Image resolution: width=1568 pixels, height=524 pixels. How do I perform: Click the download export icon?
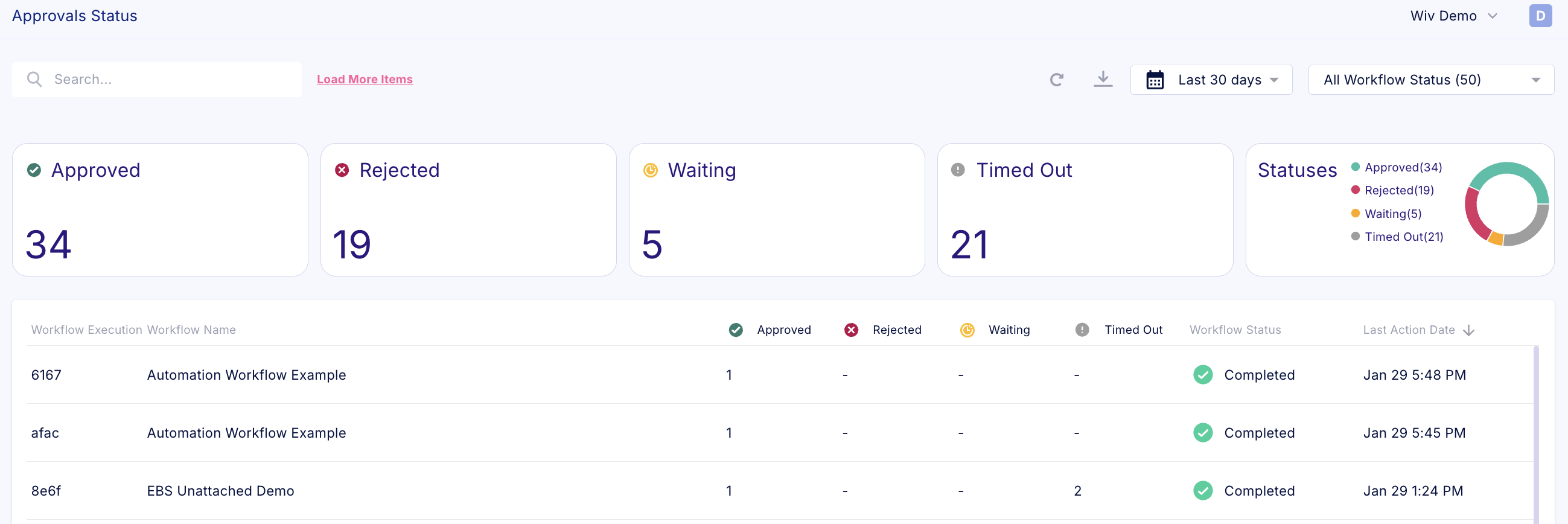pyautogui.click(x=1102, y=79)
